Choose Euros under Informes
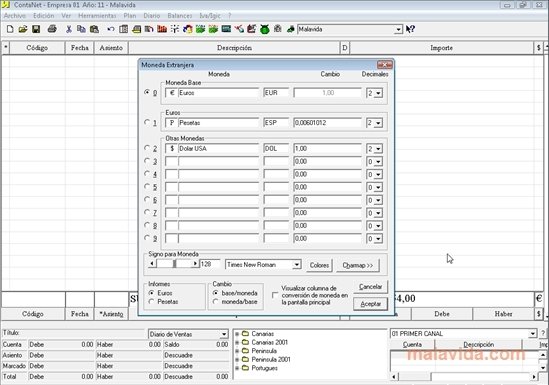Image resolution: width=549 pixels, height=385 pixels. (151, 293)
